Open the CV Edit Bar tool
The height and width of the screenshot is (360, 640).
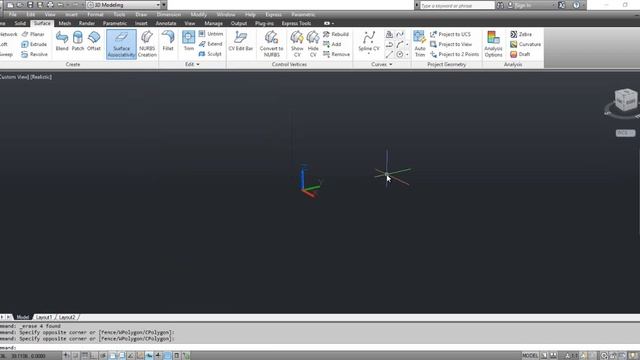(240, 41)
